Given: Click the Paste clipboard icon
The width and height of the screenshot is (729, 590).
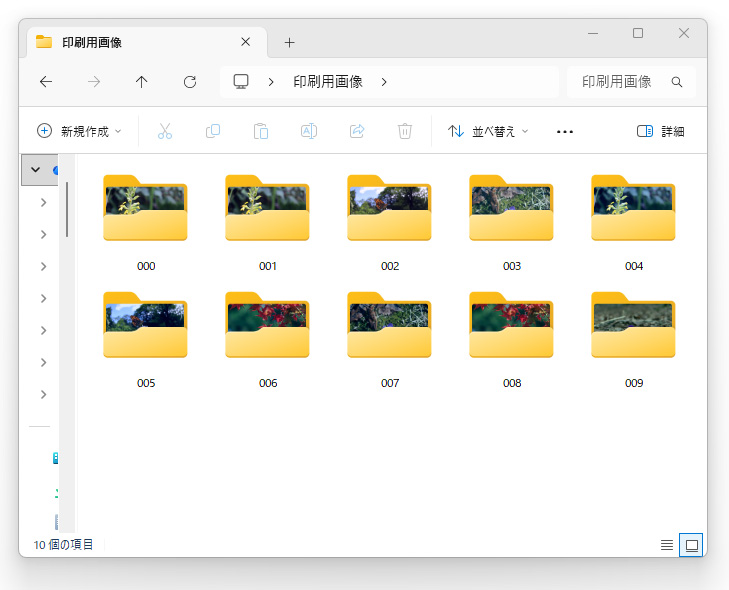Looking at the screenshot, I should pos(261,131).
